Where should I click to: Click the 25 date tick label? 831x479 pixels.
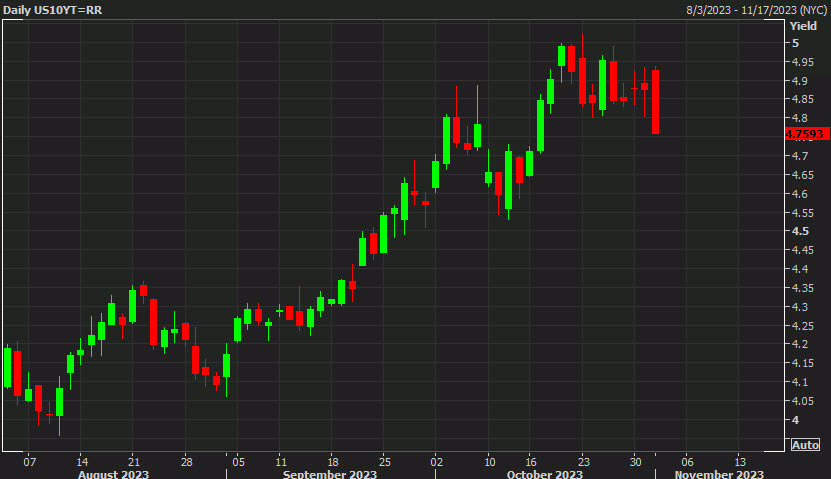tap(385, 462)
